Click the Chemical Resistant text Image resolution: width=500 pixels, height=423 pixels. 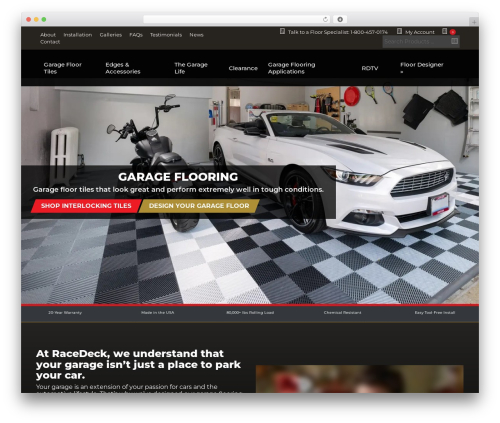click(x=342, y=313)
